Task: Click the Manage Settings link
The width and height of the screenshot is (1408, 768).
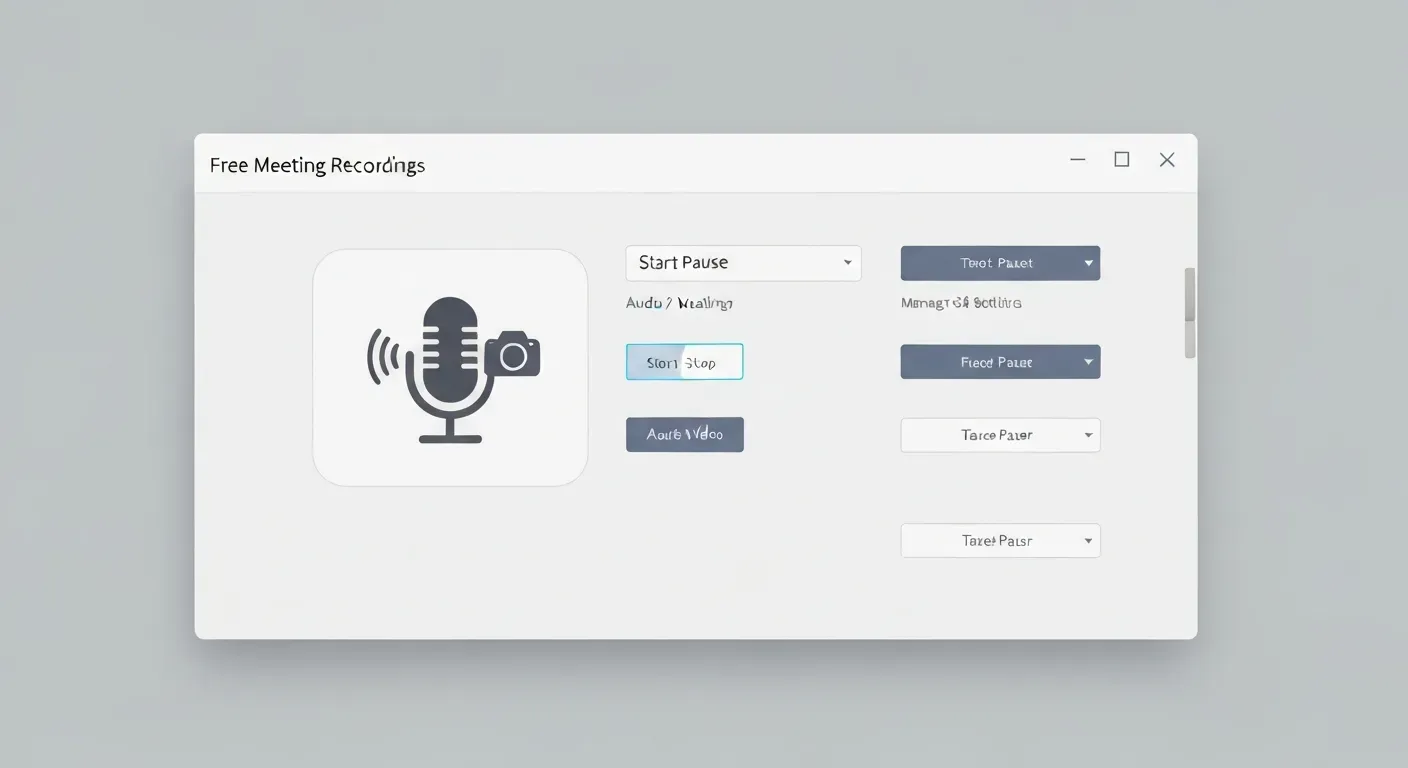Action: pos(960,302)
